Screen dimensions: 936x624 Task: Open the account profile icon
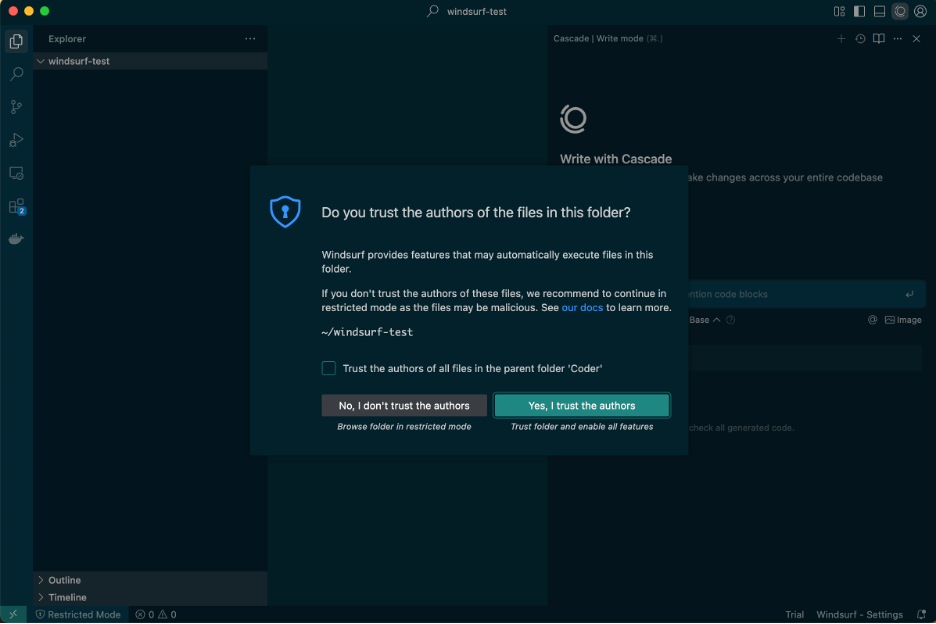tap(920, 11)
